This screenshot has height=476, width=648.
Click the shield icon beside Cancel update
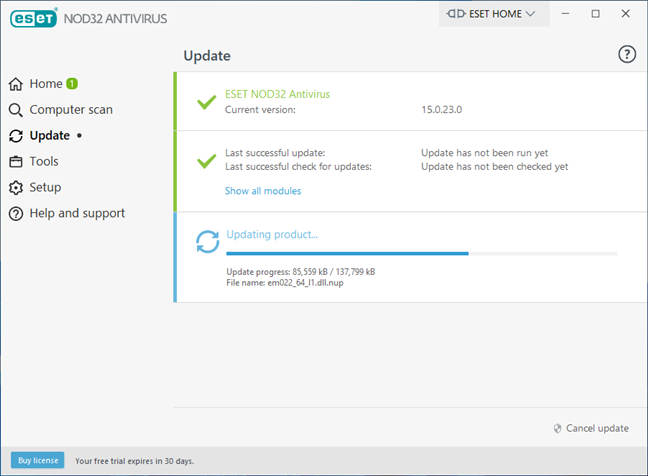tap(557, 428)
